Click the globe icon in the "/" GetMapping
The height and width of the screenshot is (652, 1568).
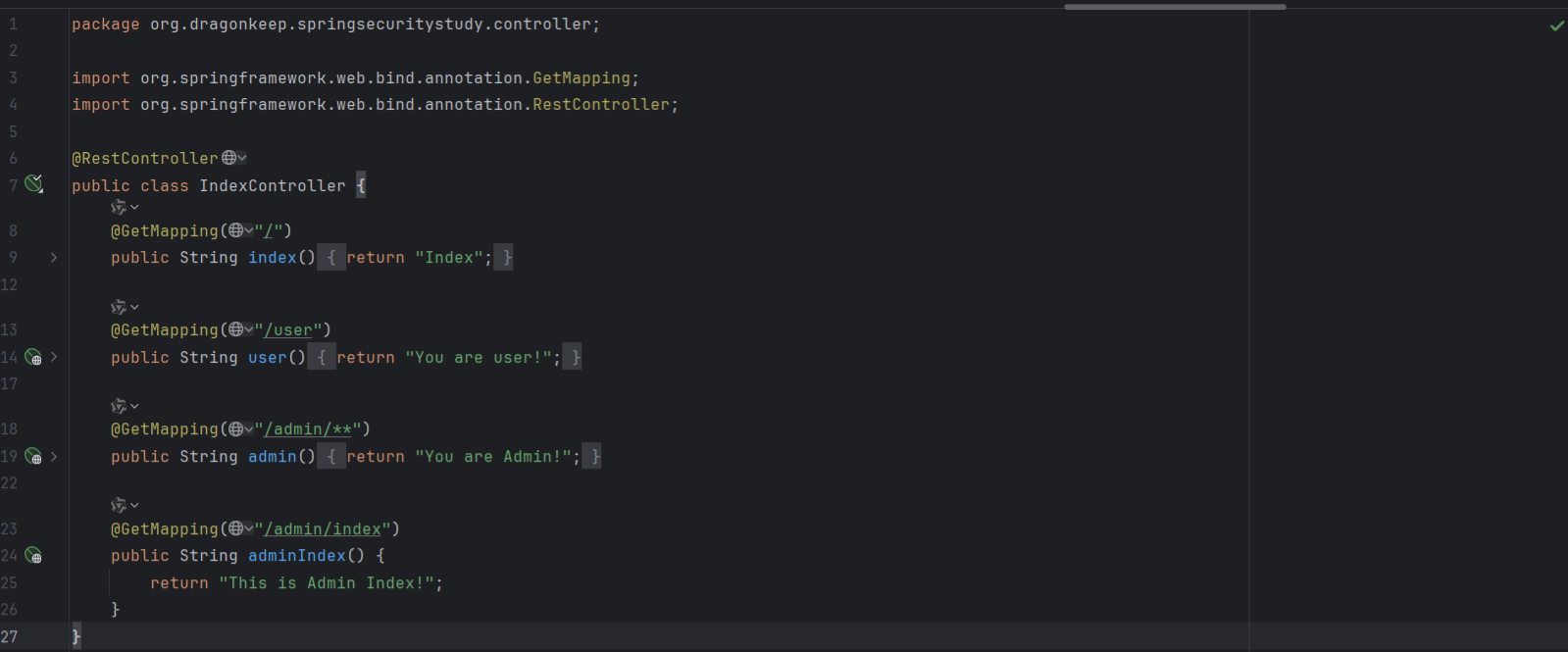pos(236,230)
